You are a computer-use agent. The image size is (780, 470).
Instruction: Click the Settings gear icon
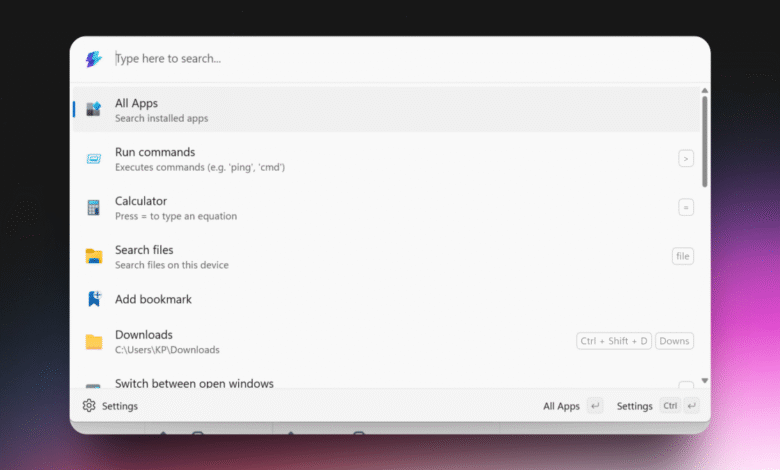[89, 406]
